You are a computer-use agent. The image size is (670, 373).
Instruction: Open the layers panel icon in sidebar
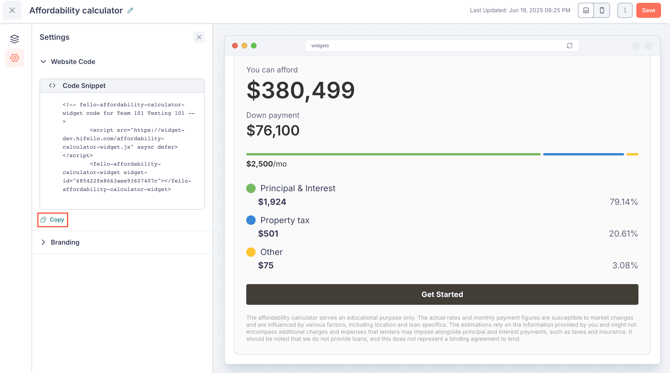[15, 39]
